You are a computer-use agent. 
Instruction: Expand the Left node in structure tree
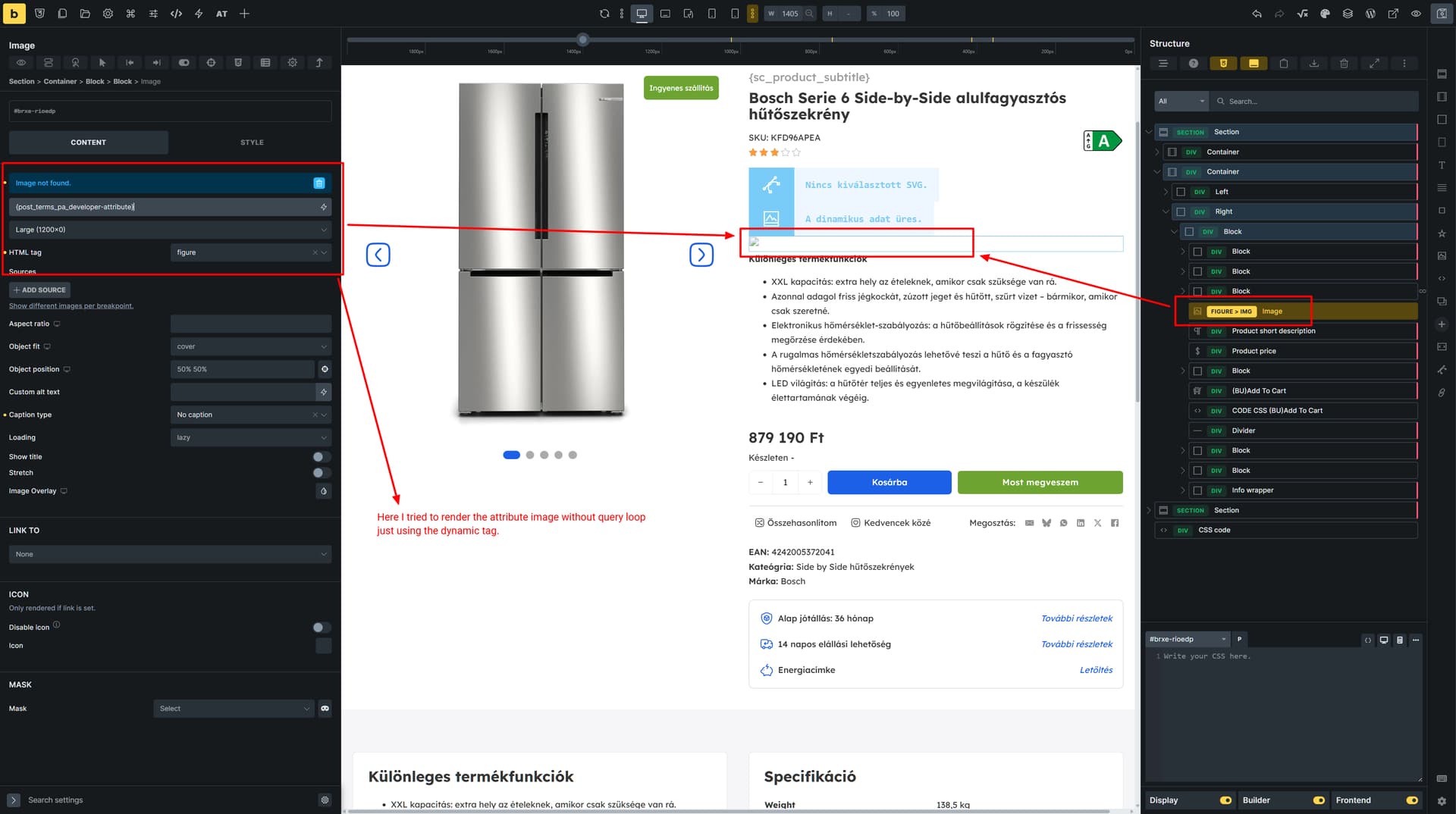pyautogui.click(x=1166, y=192)
